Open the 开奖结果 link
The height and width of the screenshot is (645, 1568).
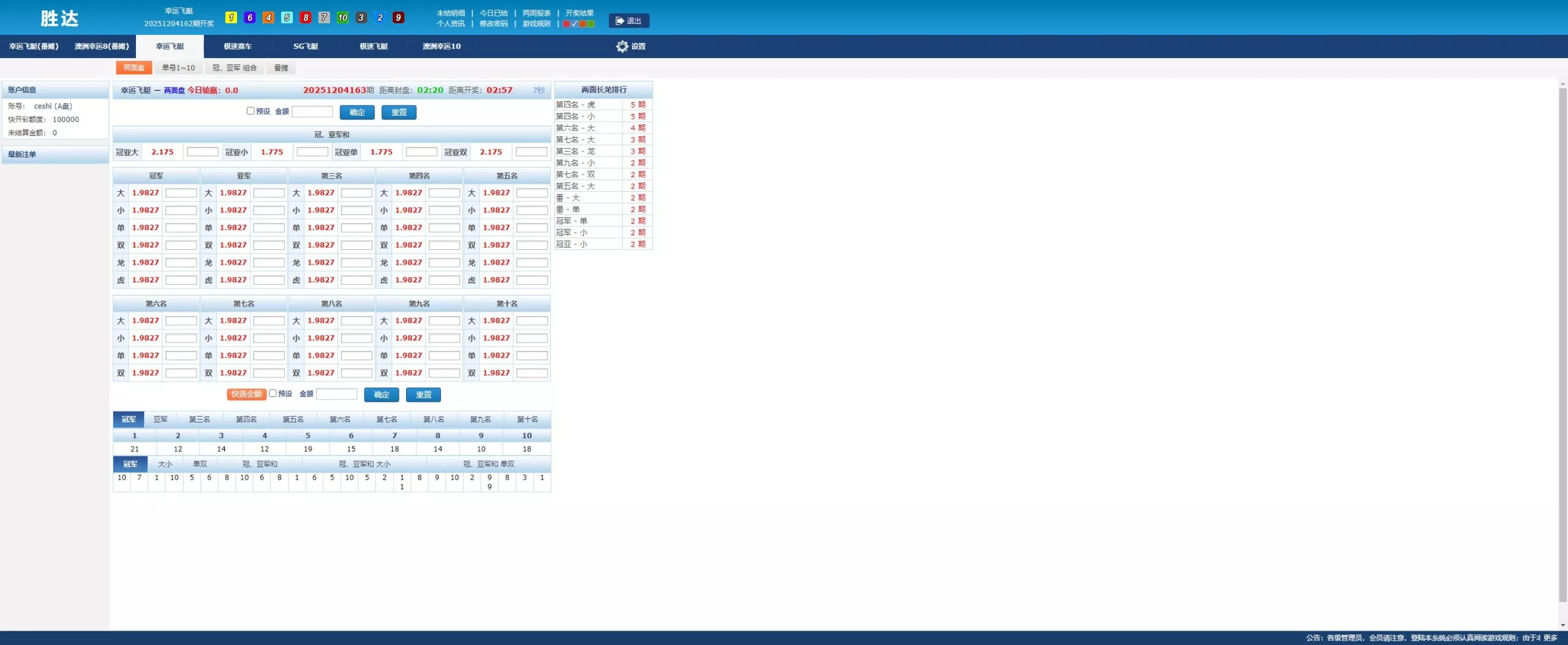pyautogui.click(x=579, y=13)
